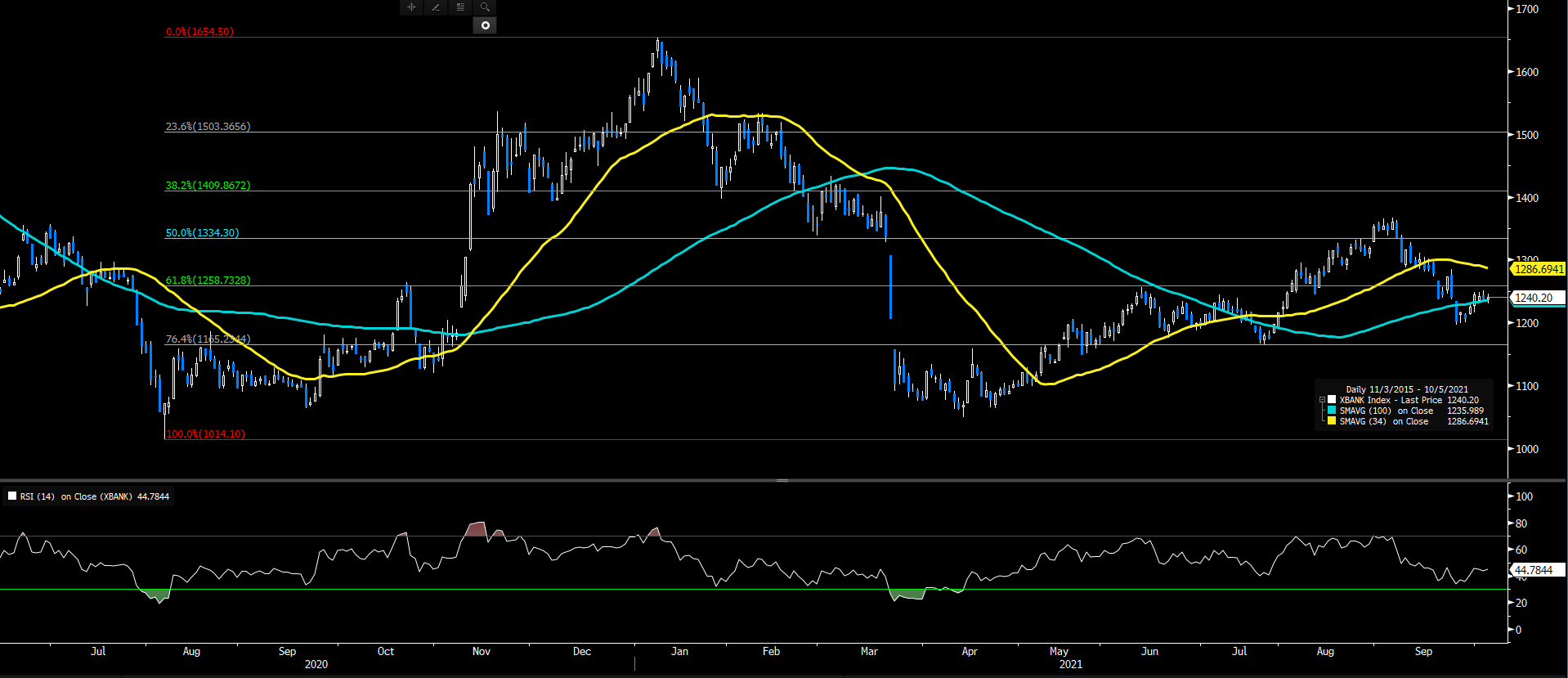The image size is (1568, 678).
Task: Click the white circle record icon
Action: pyautogui.click(x=485, y=25)
